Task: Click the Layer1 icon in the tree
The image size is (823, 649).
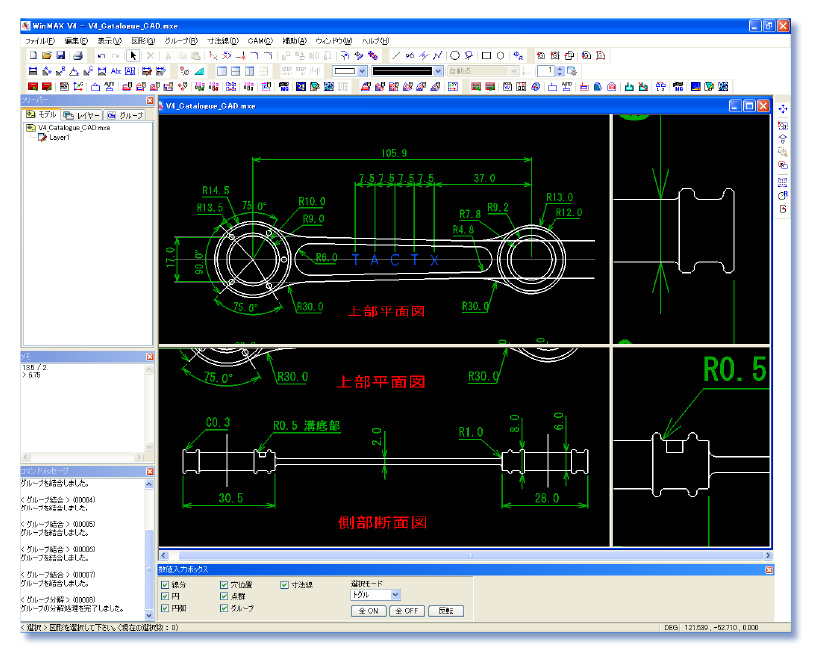Action: click(x=43, y=138)
